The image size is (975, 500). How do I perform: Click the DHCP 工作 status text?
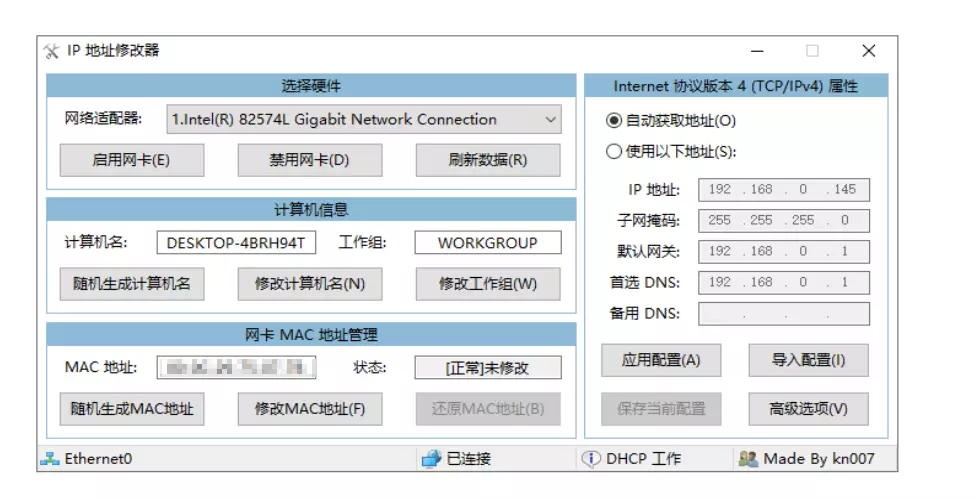(x=644, y=459)
